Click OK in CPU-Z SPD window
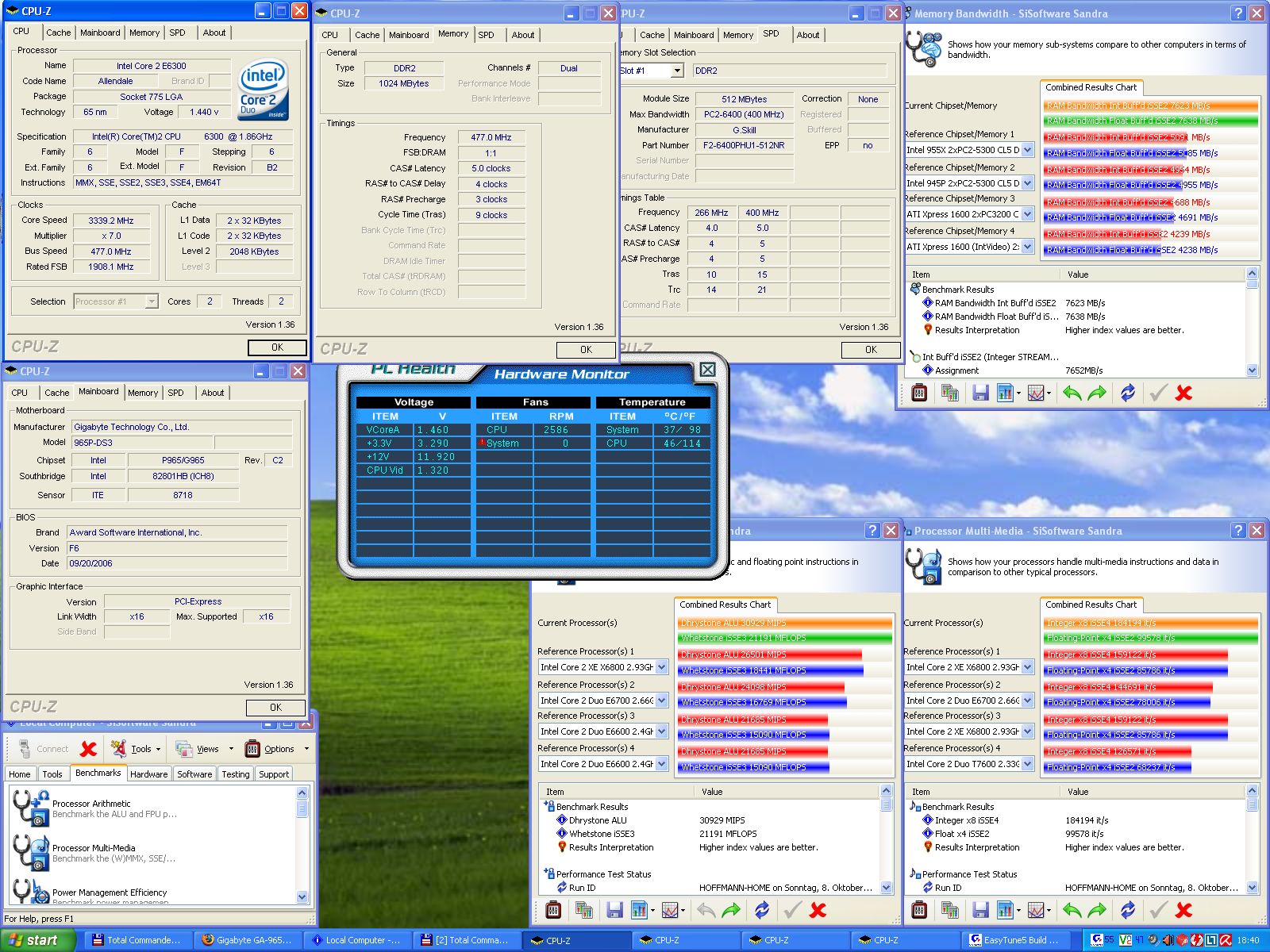The height and width of the screenshot is (952, 1270). pyautogui.click(x=871, y=350)
